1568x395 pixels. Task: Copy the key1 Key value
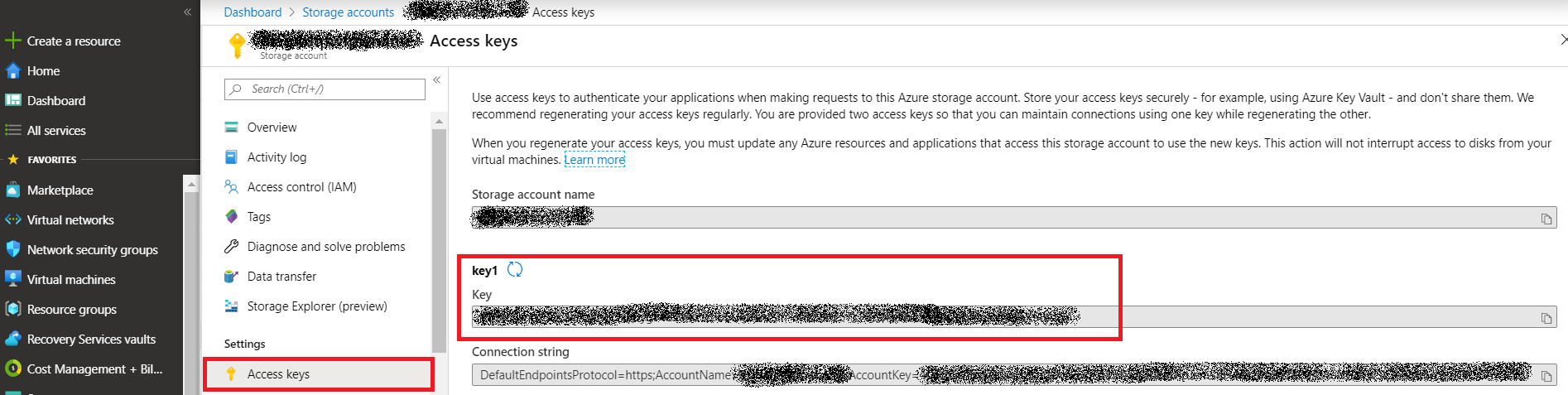(x=1546, y=318)
